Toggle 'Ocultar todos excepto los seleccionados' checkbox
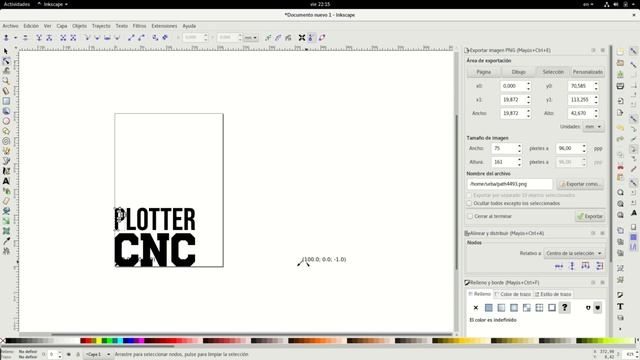The height and width of the screenshot is (360, 640). pyautogui.click(x=469, y=203)
